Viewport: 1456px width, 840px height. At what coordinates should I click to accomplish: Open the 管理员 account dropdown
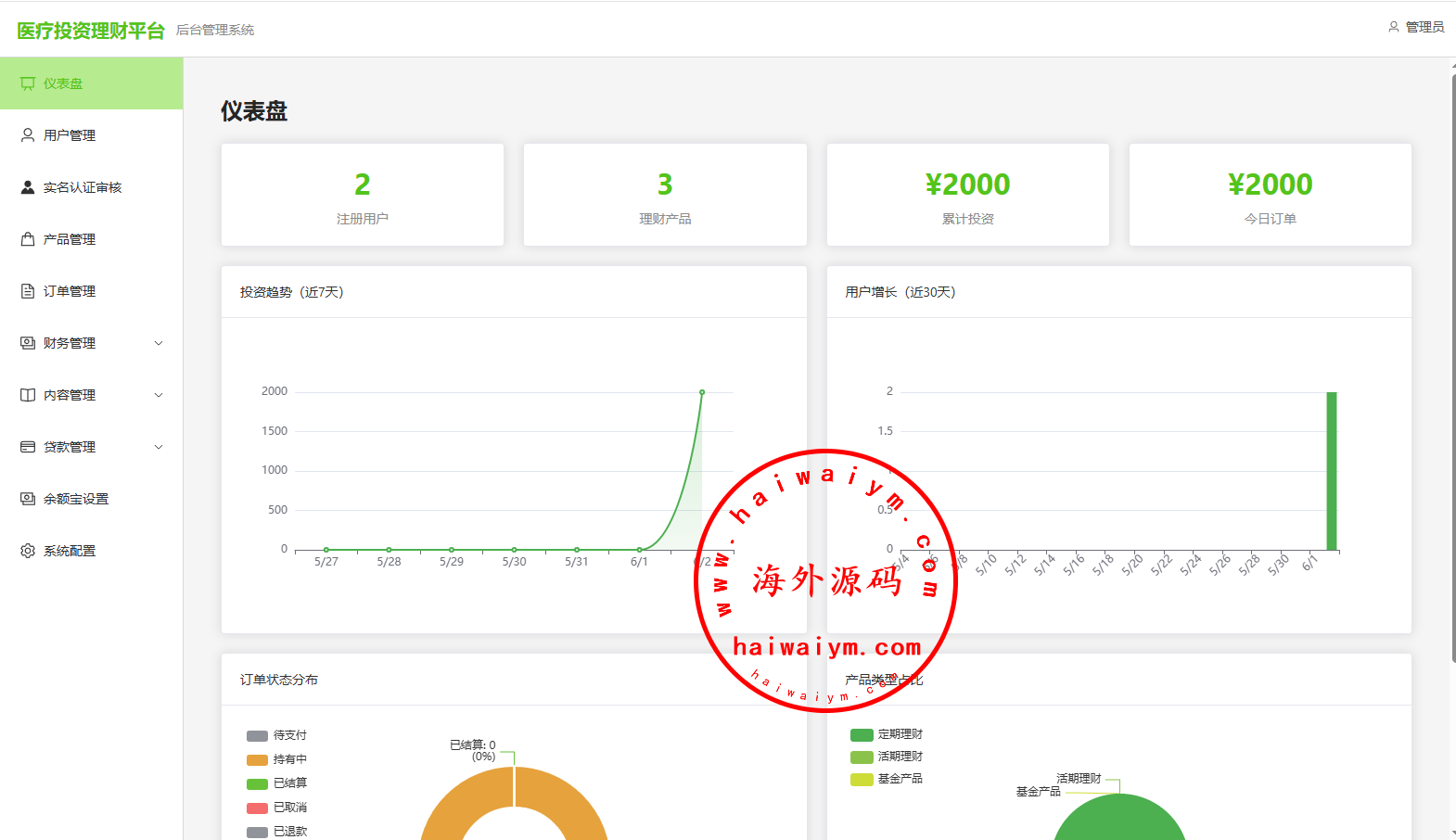coord(1416,27)
